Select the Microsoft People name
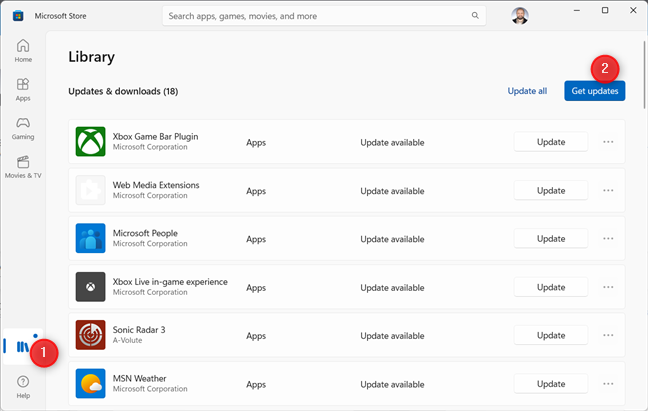 pos(145,233)
